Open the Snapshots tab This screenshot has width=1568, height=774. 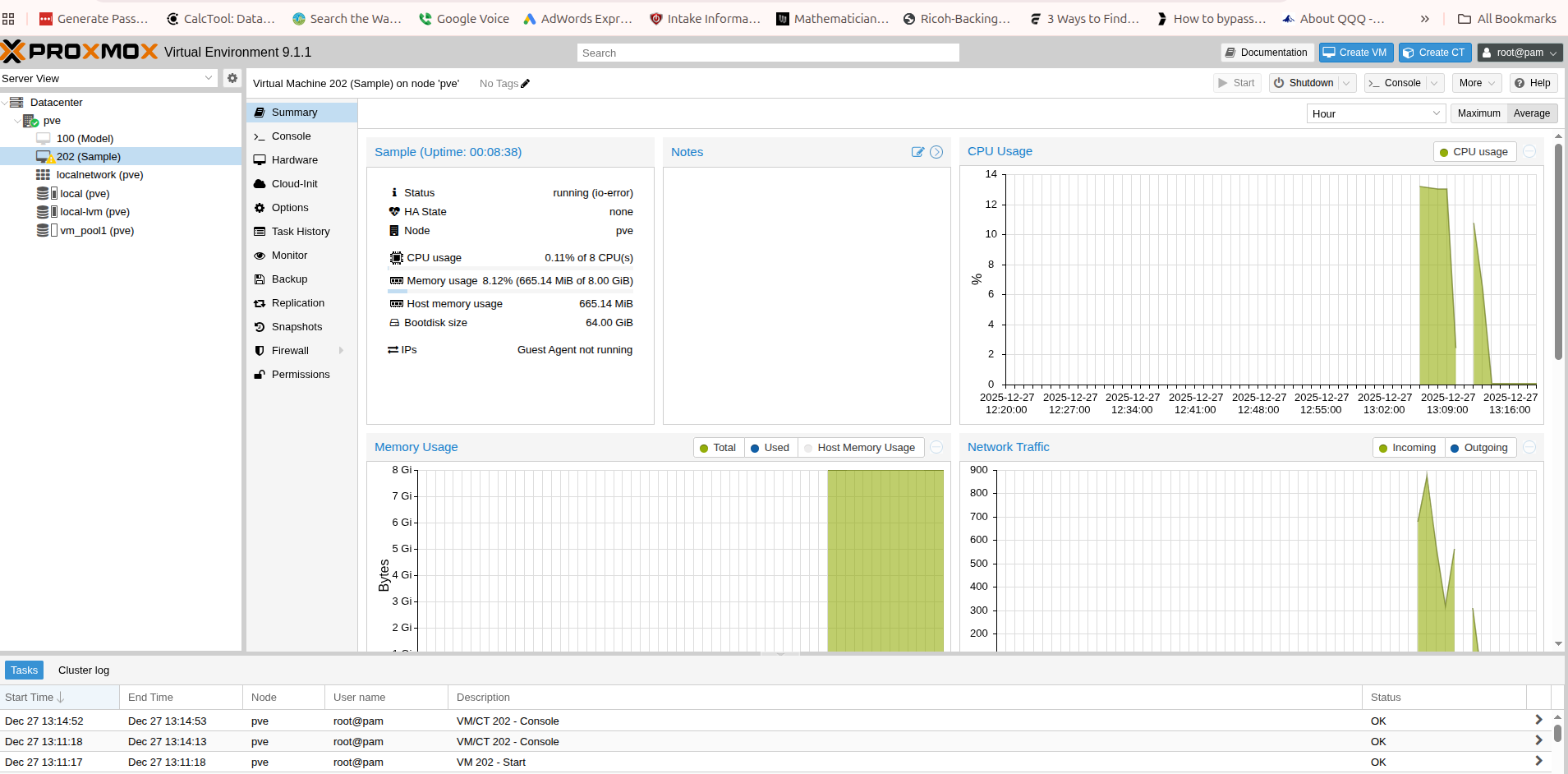click(x=301, y=327)
